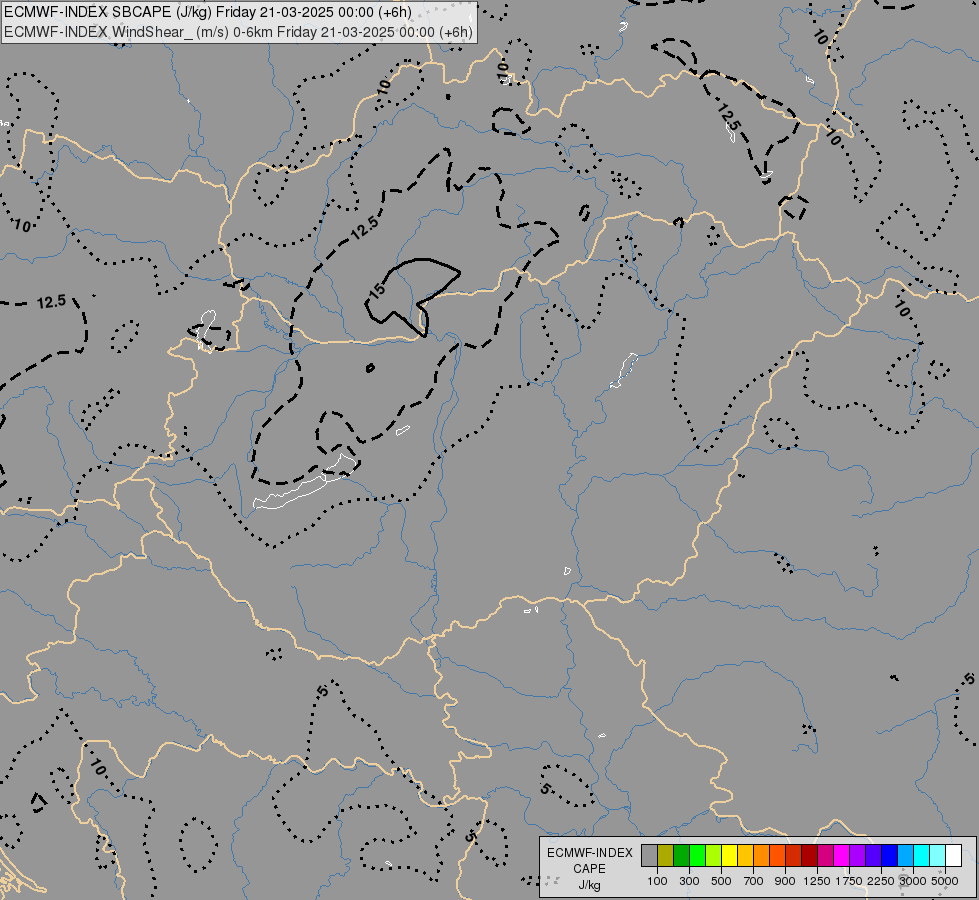
Task: Click the pure yellow legend swatch
Action: pyautogui.click(x=729, y=855)
